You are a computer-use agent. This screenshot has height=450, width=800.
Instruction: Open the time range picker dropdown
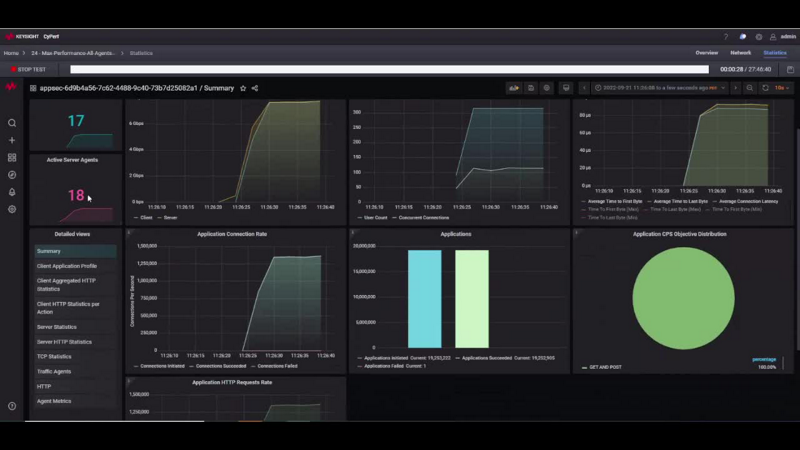point(660,88)
